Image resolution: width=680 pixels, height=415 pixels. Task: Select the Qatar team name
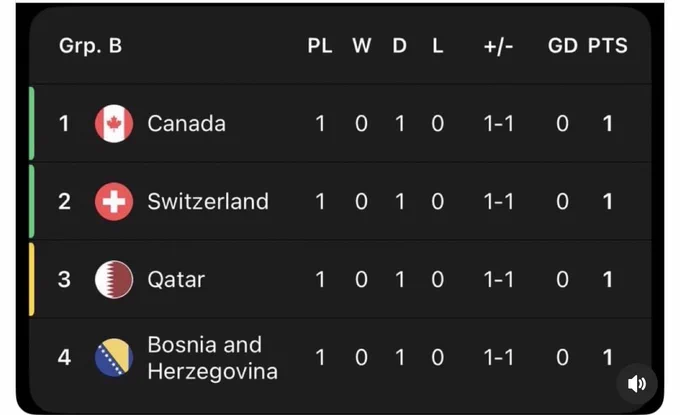tap(176, 280)
